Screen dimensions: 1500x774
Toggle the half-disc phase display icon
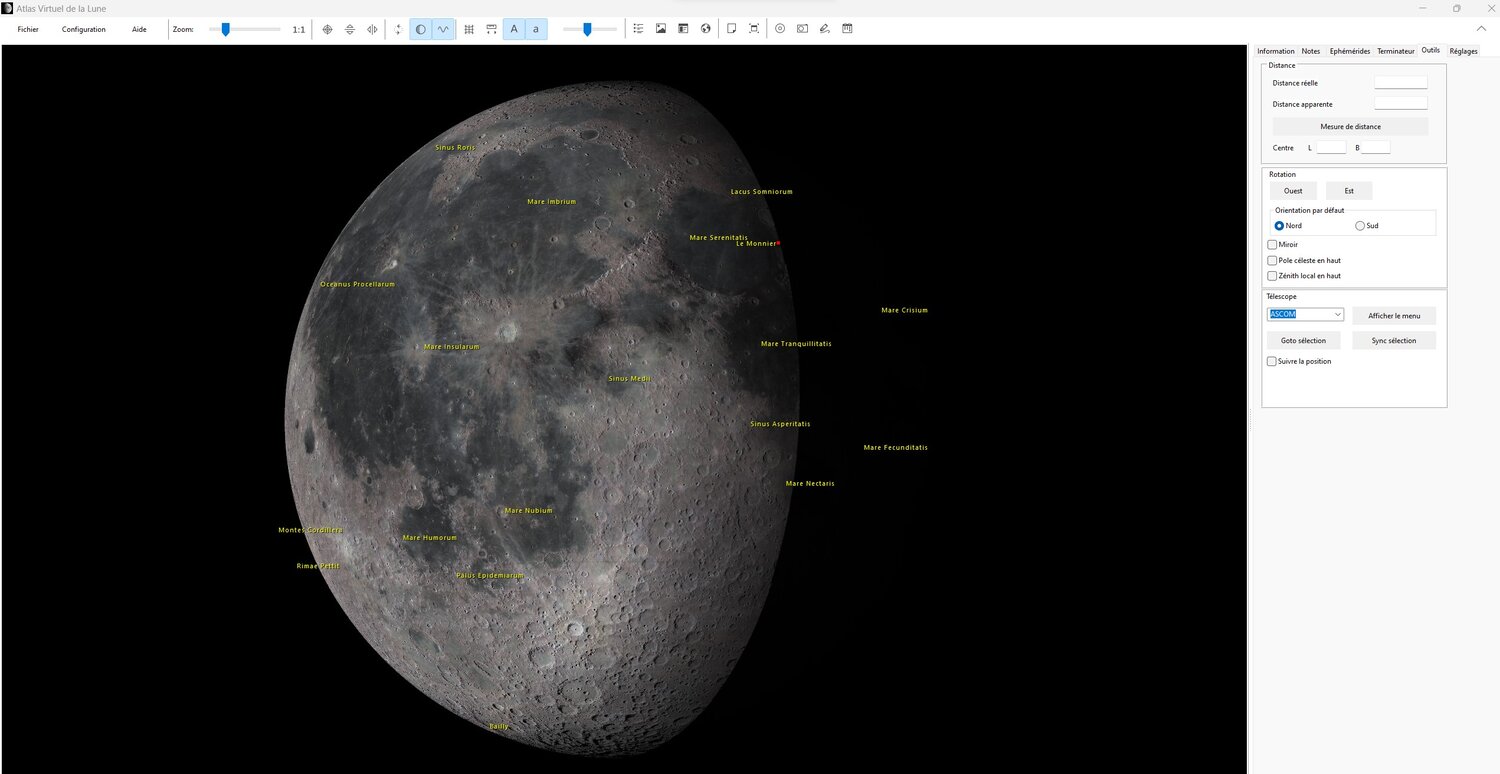(x=421, y=29)
